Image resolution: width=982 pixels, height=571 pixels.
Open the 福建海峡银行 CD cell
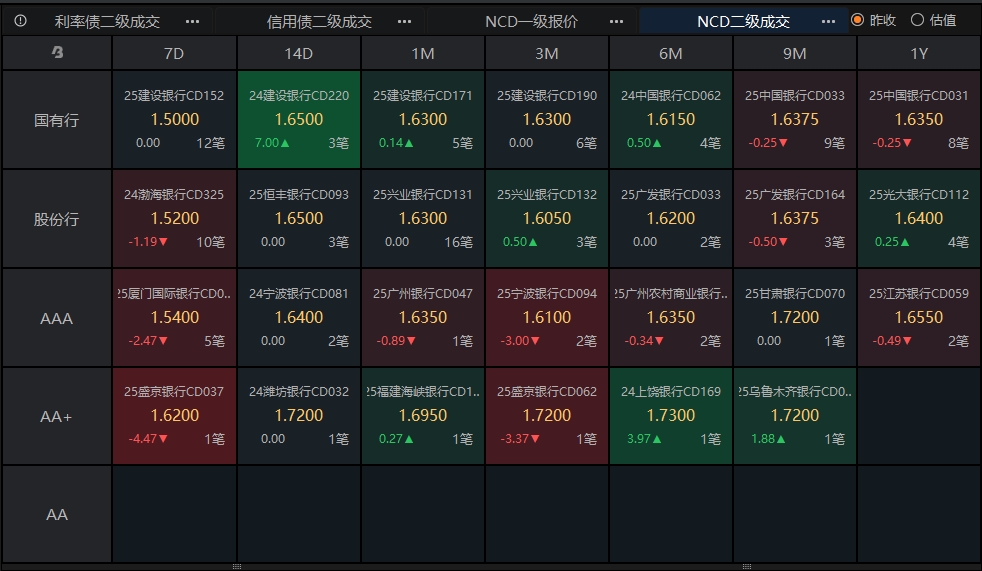click(x=423, y=416)
